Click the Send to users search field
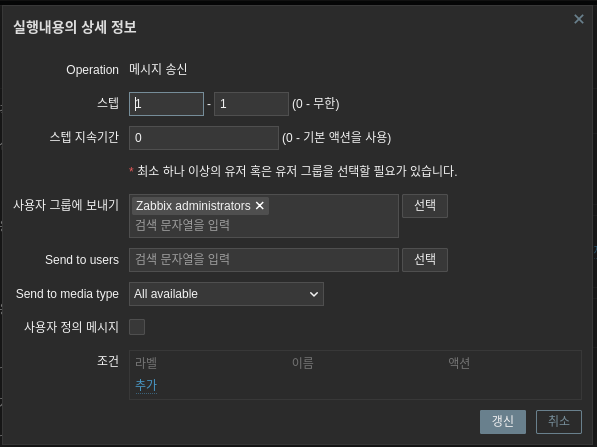Screen dimensions: 597x447 pyautogui.click(x=264, y=260)
